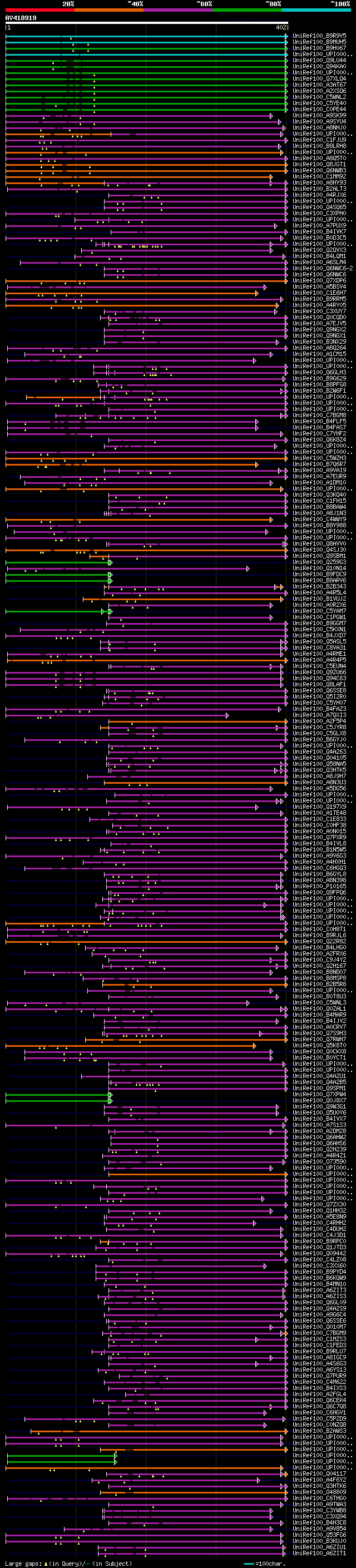Select the UniRef100_B2B343 entry
This screenshot has width=356, height=1568.
pyautogui.click(x=319, y=586)
